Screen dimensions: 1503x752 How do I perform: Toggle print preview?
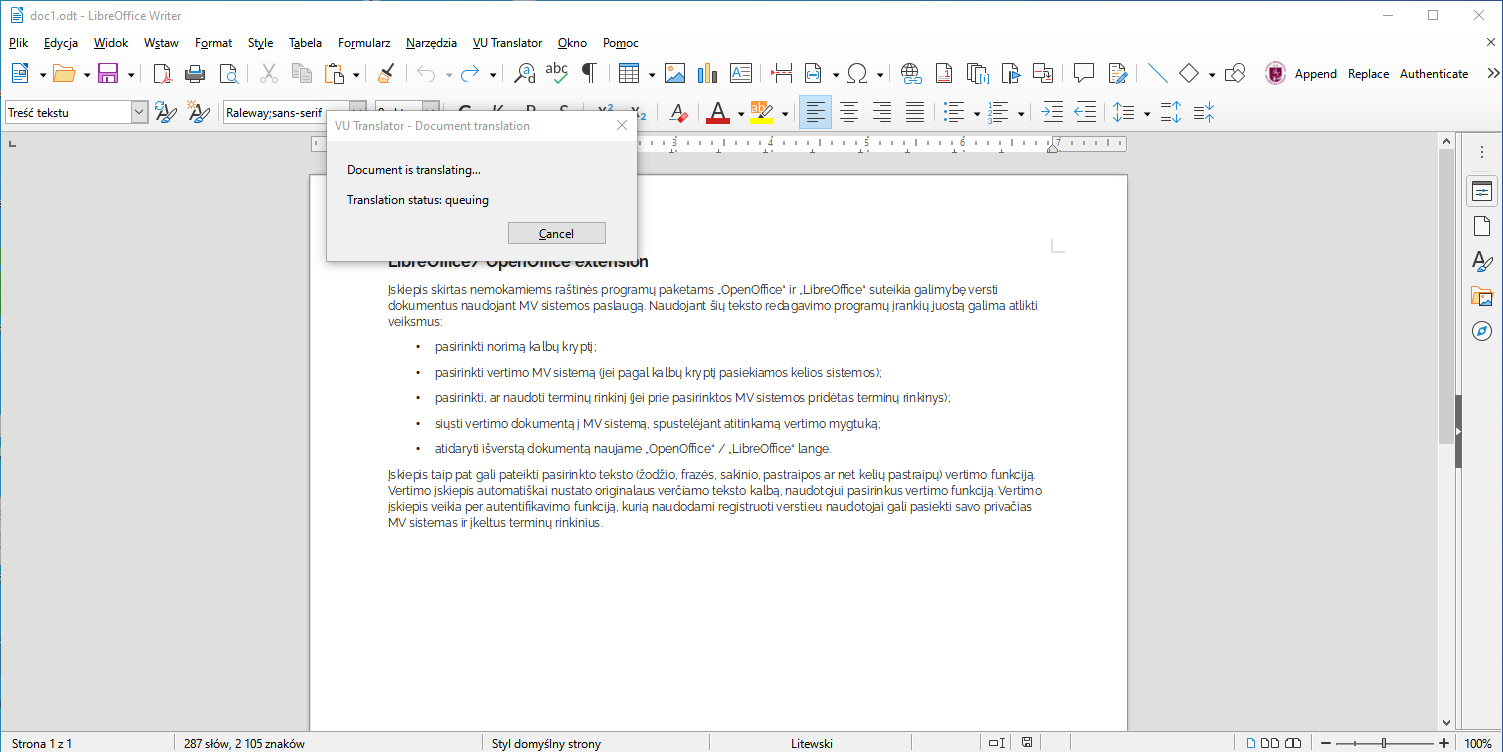coord(229,73)
